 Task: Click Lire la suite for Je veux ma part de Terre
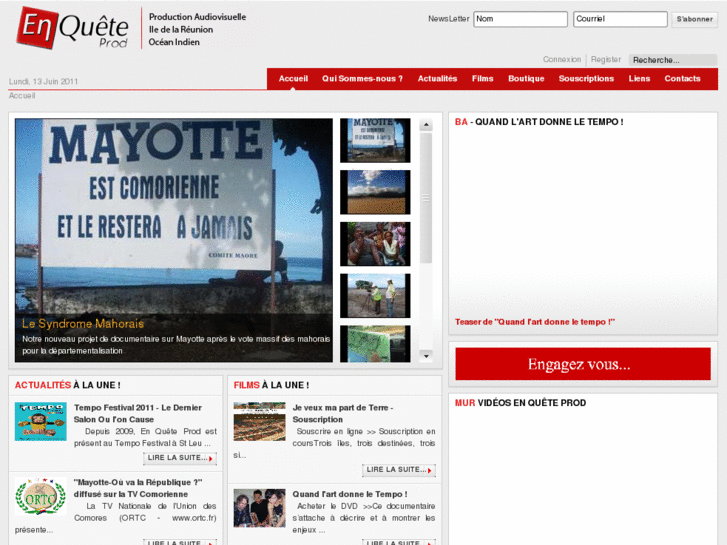click(x=399, y=470)
